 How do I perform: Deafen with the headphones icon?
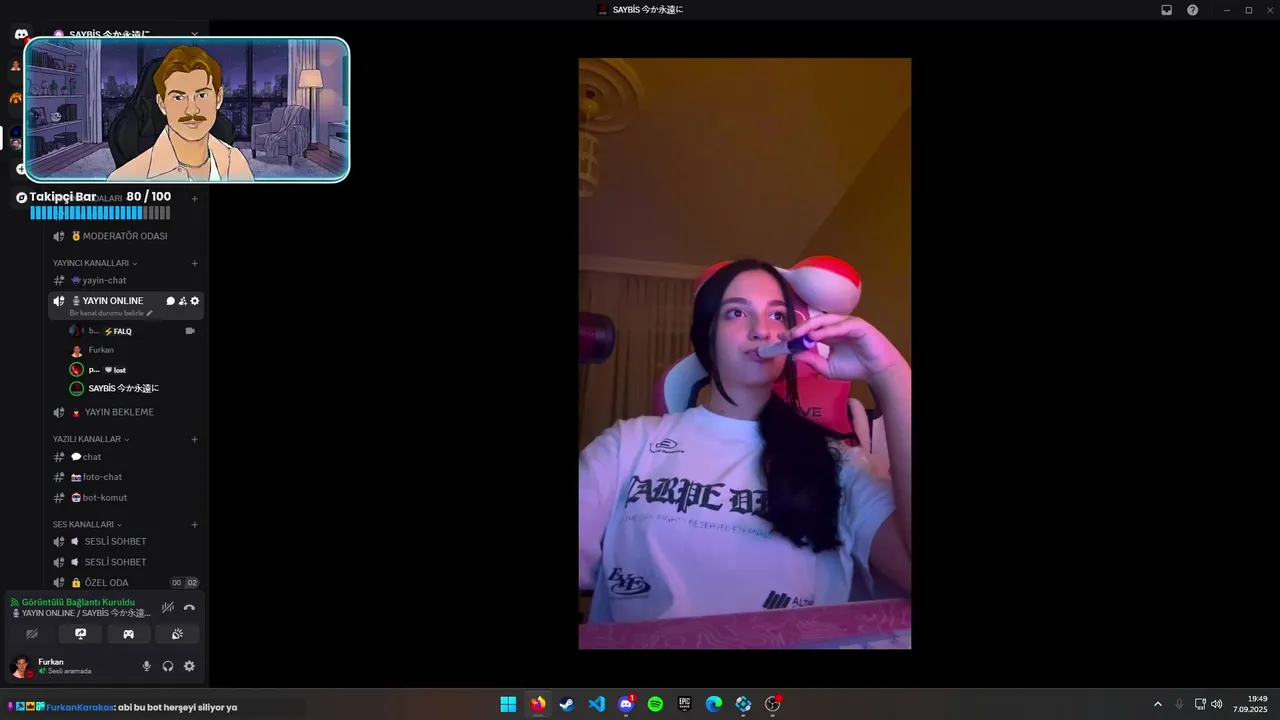pyautogui.click(x=168, y=666)
